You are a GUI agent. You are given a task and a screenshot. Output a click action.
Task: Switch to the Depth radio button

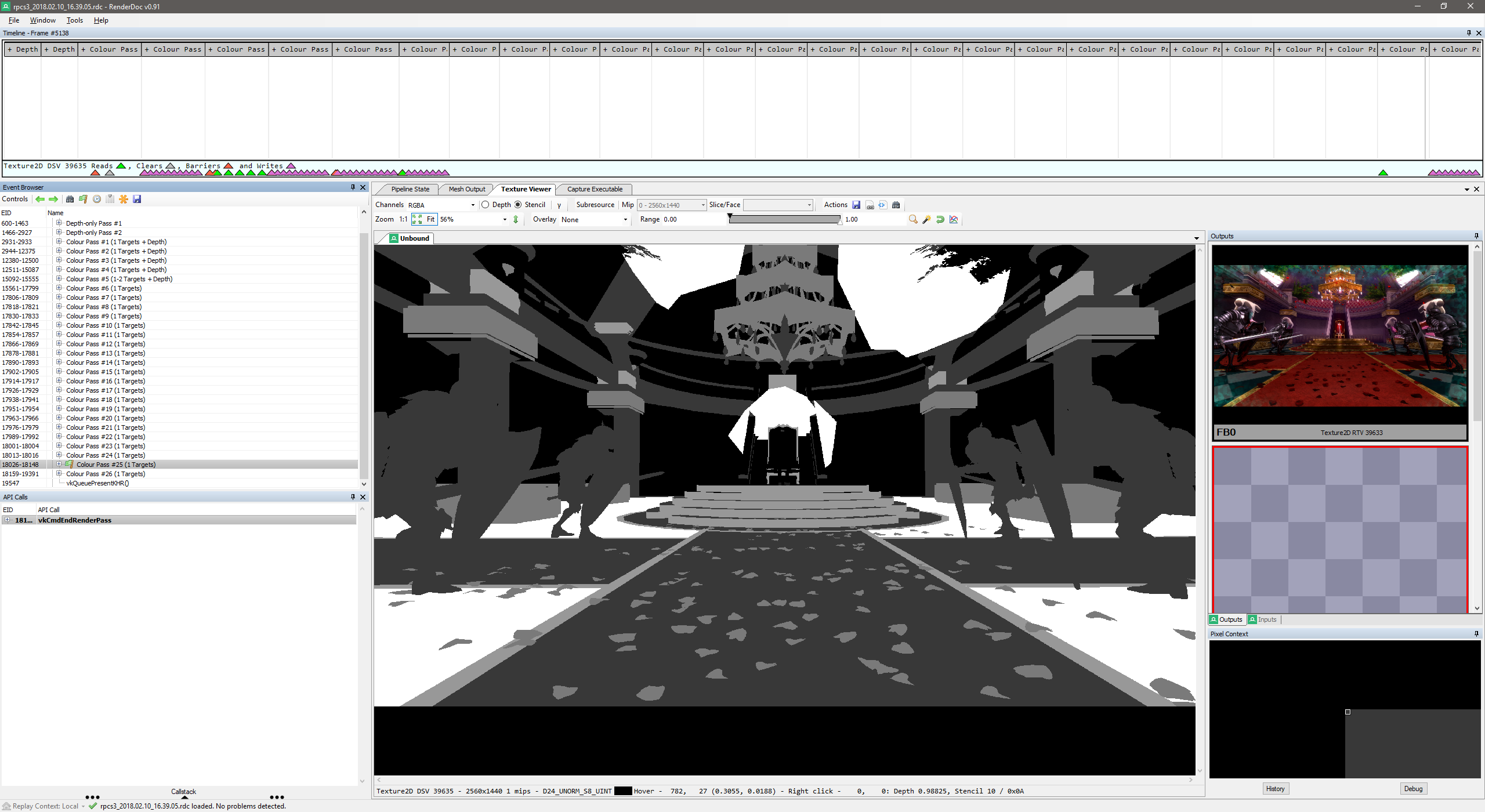click(485, 204)
